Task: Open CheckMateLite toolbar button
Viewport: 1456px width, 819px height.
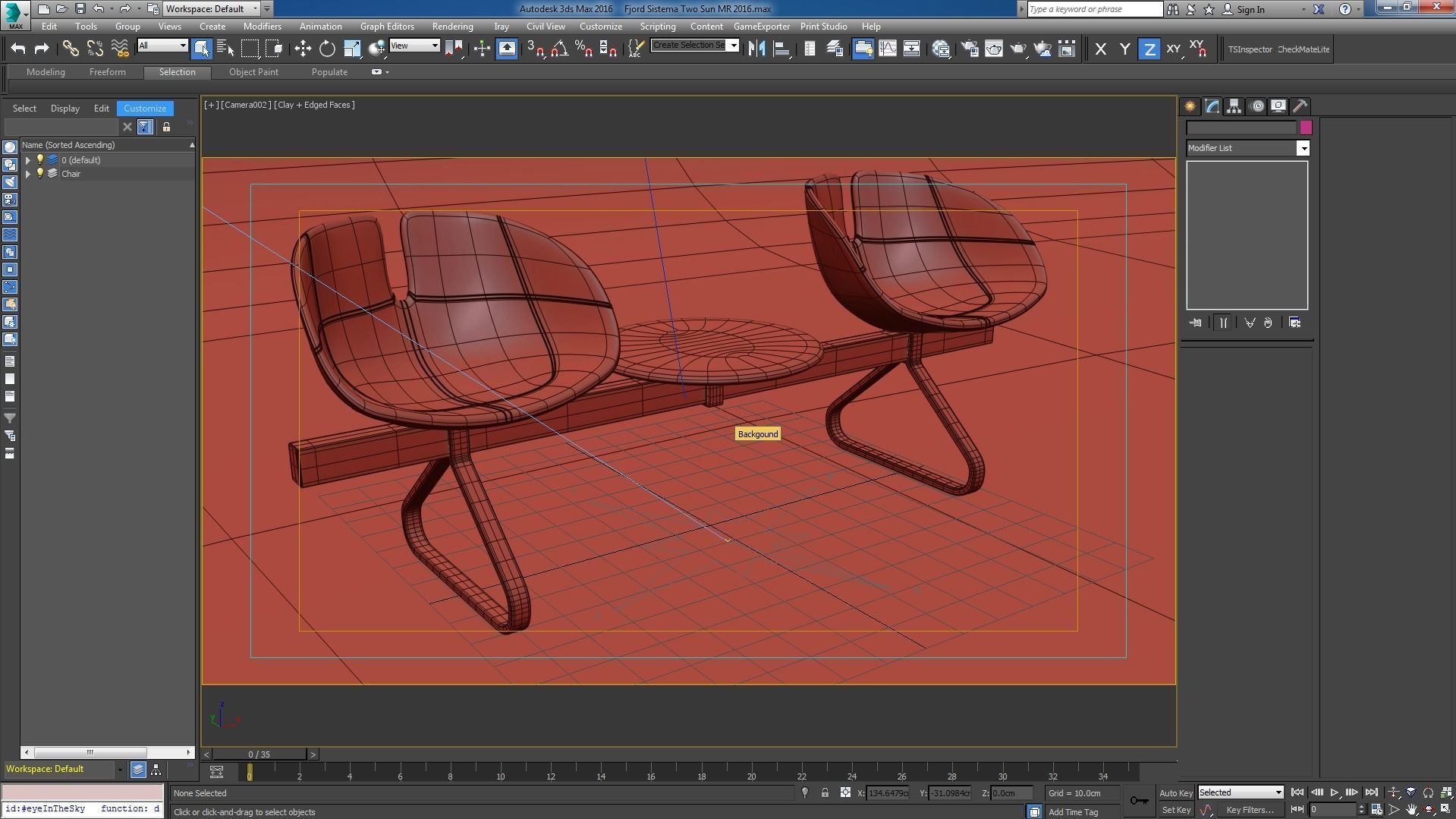Action: [1303, 49]
